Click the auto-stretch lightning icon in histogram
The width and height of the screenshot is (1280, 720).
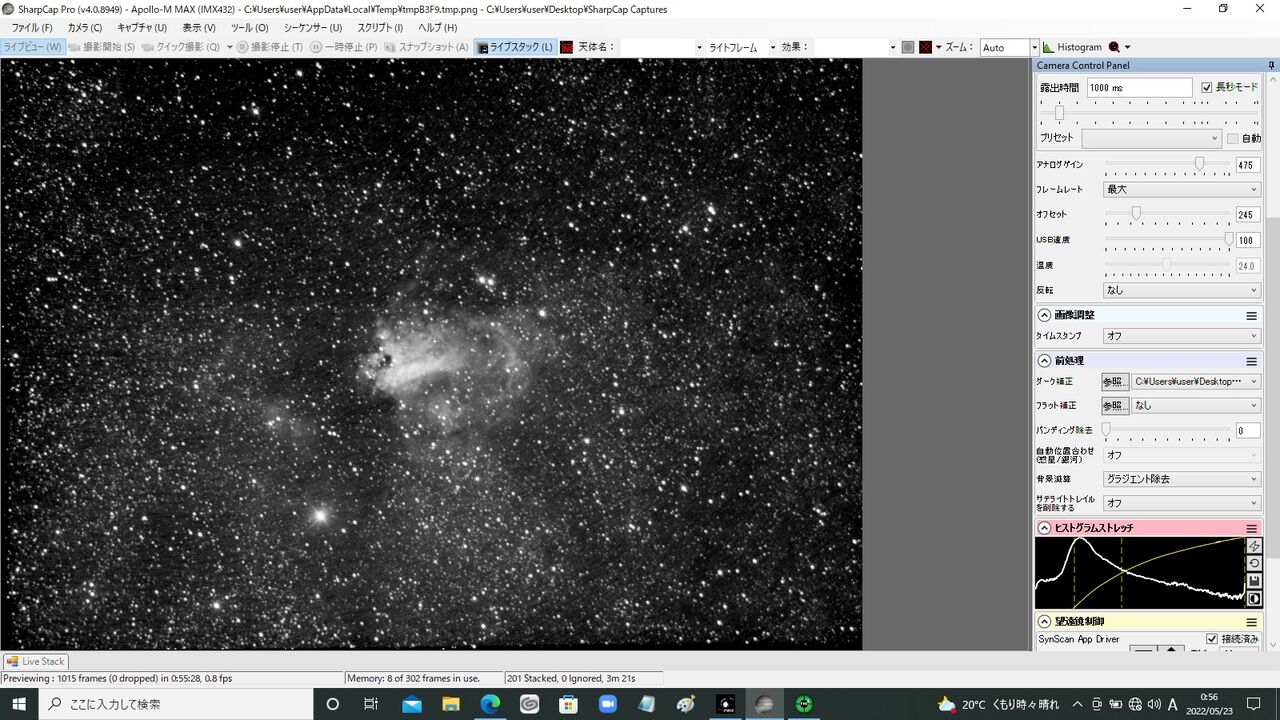1254,546
